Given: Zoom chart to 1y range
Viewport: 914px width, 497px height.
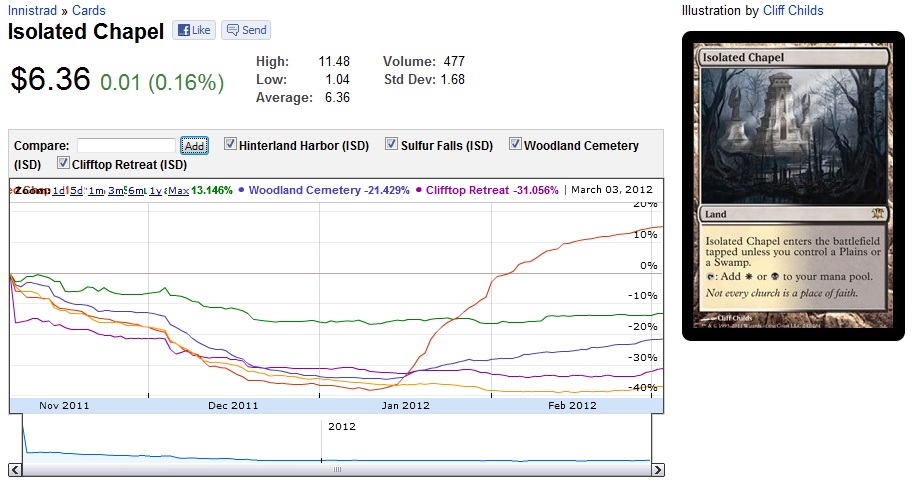Looking at the screenshot, I should [155, 190].
